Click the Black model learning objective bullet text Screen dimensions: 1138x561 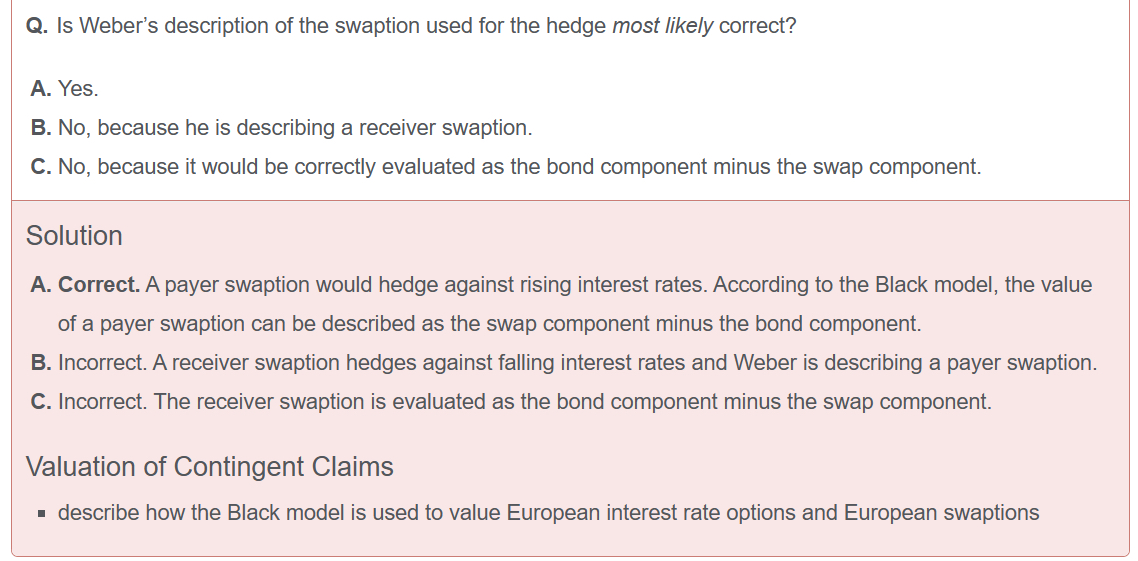[x=548, y=513]
